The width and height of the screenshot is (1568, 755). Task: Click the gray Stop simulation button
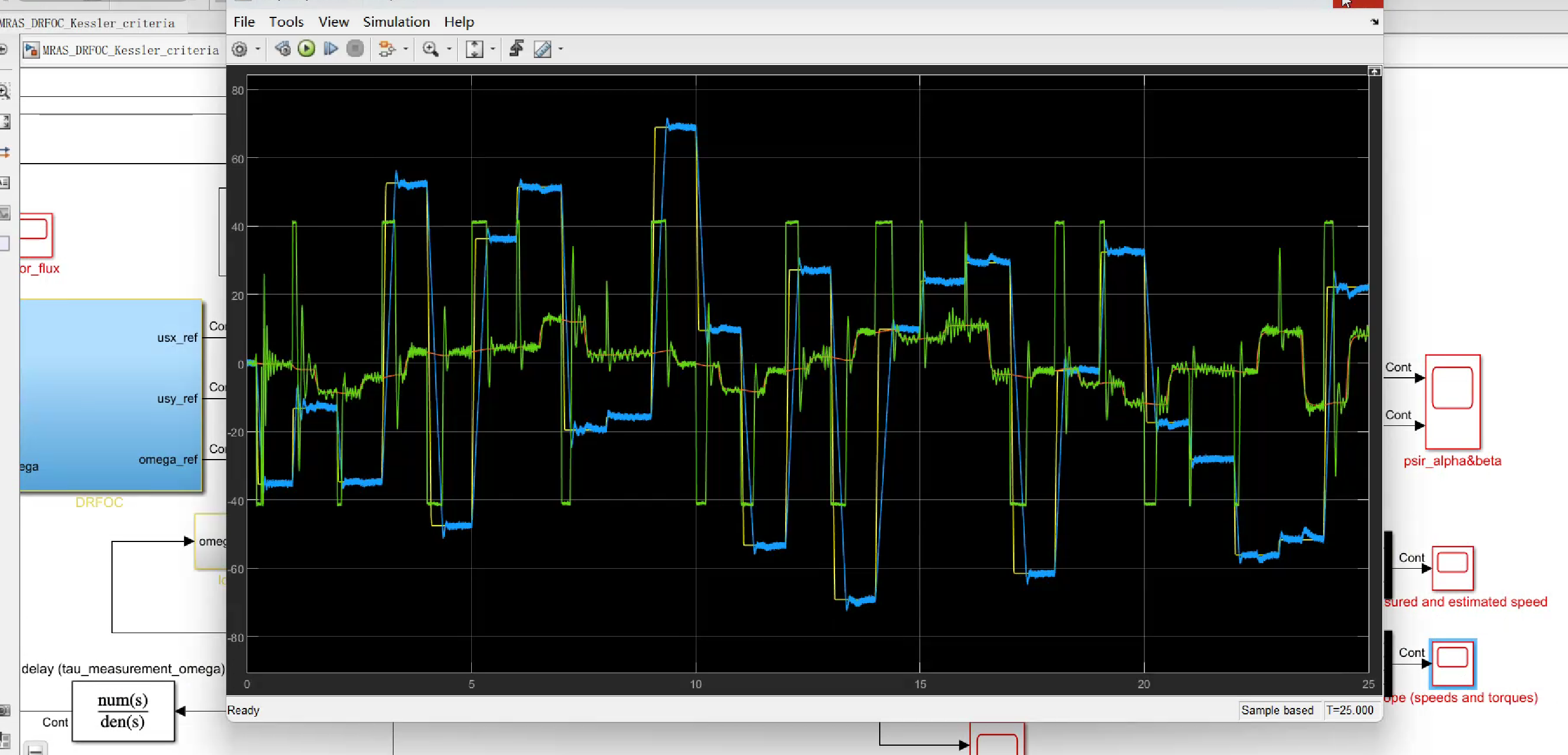coord(355,49)
